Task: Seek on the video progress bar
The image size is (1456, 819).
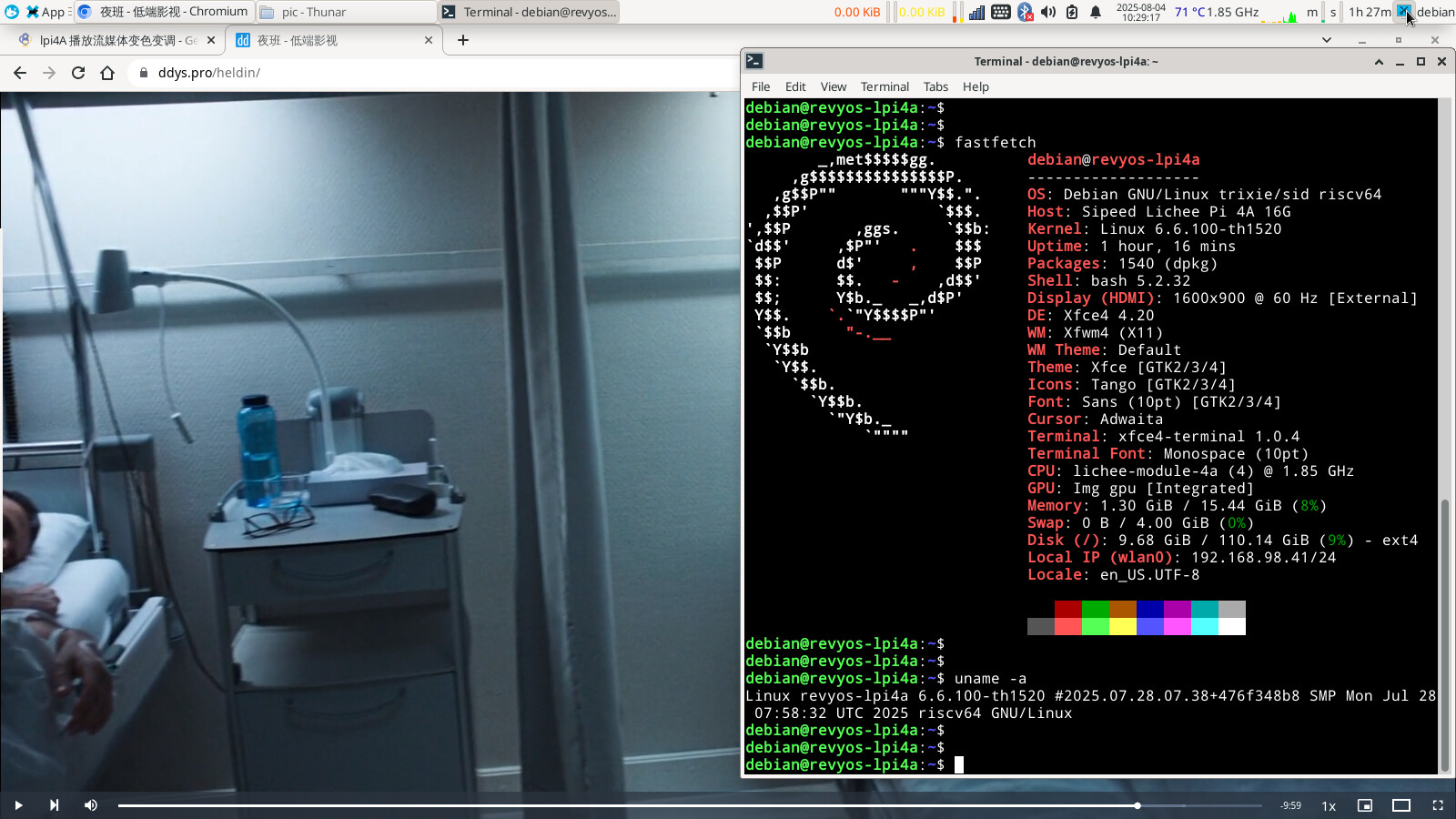Action: (x=690, y=805)
